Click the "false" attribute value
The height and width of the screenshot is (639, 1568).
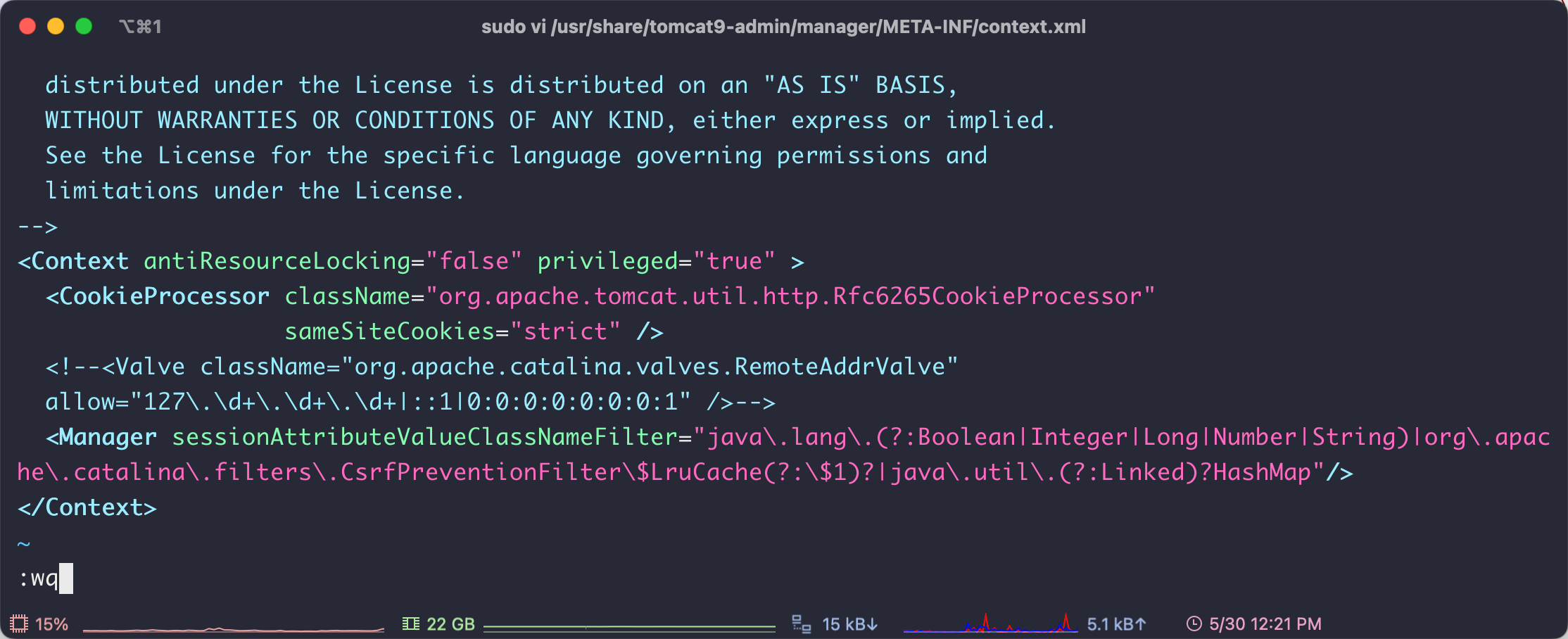pos(474,261)
